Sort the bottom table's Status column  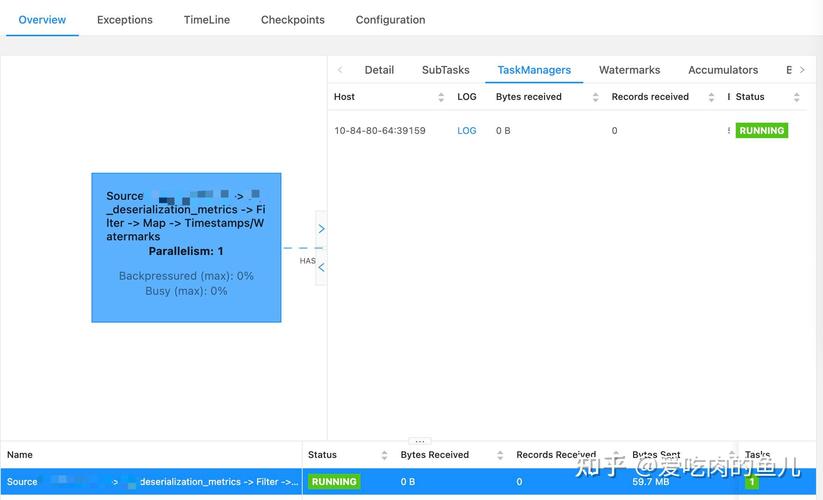[384, 455]
